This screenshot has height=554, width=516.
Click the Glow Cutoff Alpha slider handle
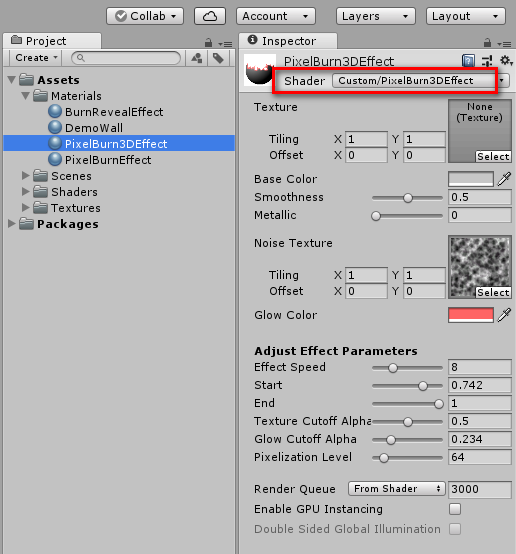[391, 440]
